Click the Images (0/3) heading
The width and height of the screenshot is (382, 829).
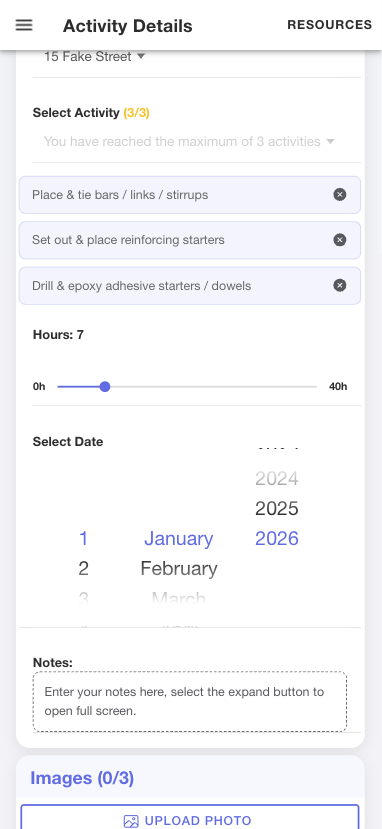point(82,778)
